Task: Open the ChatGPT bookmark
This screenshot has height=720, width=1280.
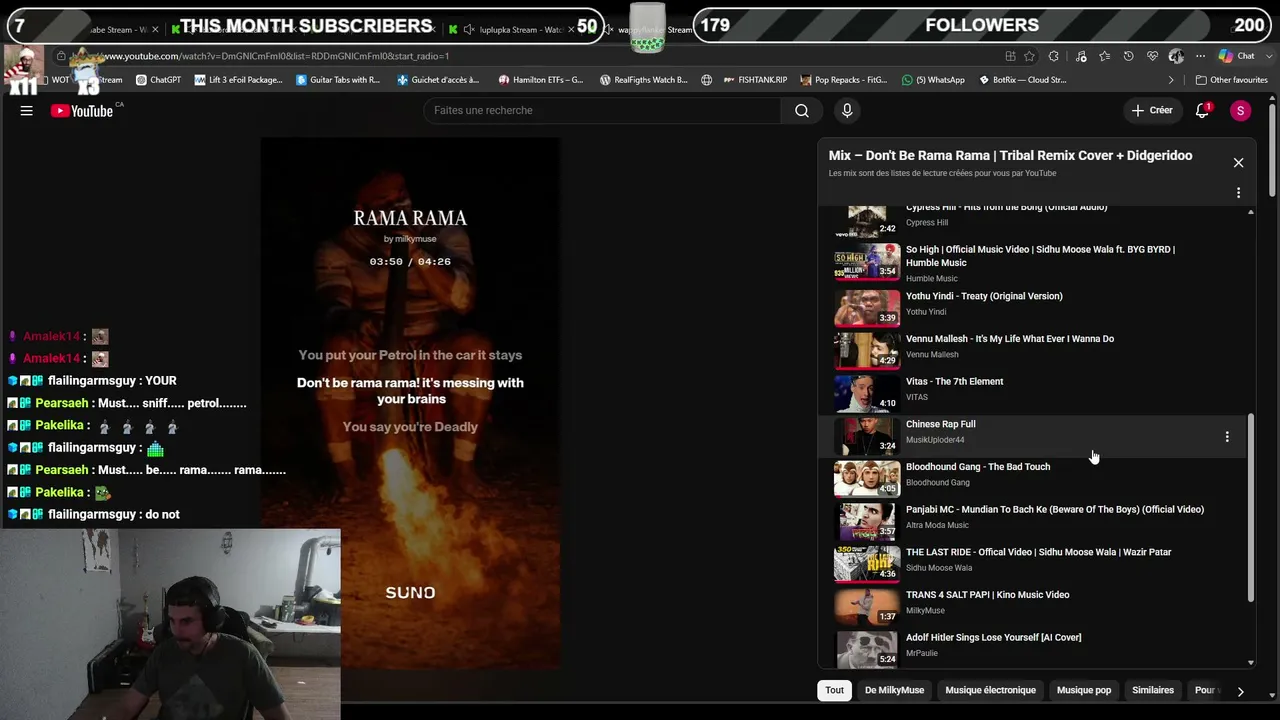Action: coord(158,80)
